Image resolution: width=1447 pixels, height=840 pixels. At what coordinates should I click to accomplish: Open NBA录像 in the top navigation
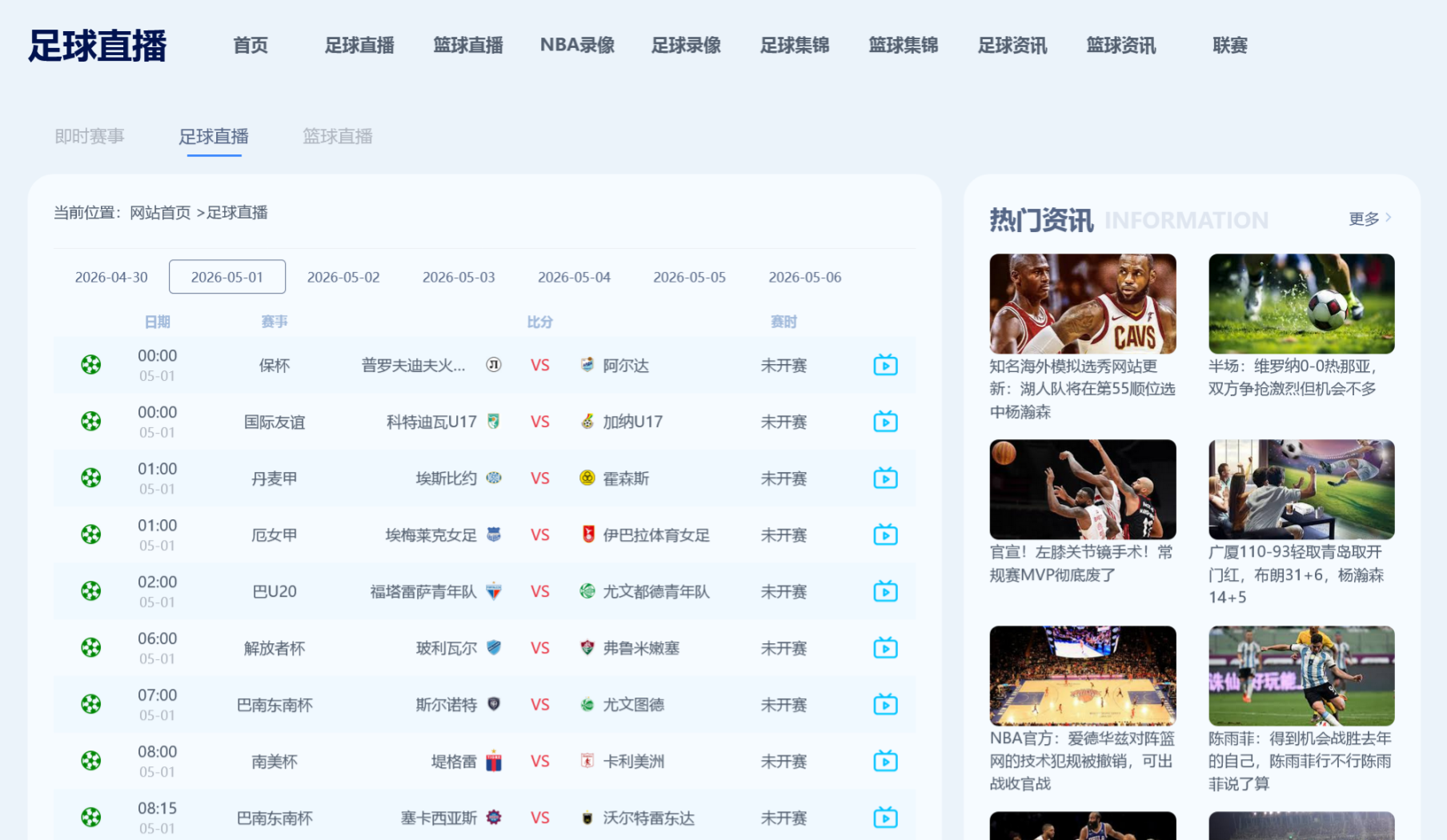click(577, 46)
